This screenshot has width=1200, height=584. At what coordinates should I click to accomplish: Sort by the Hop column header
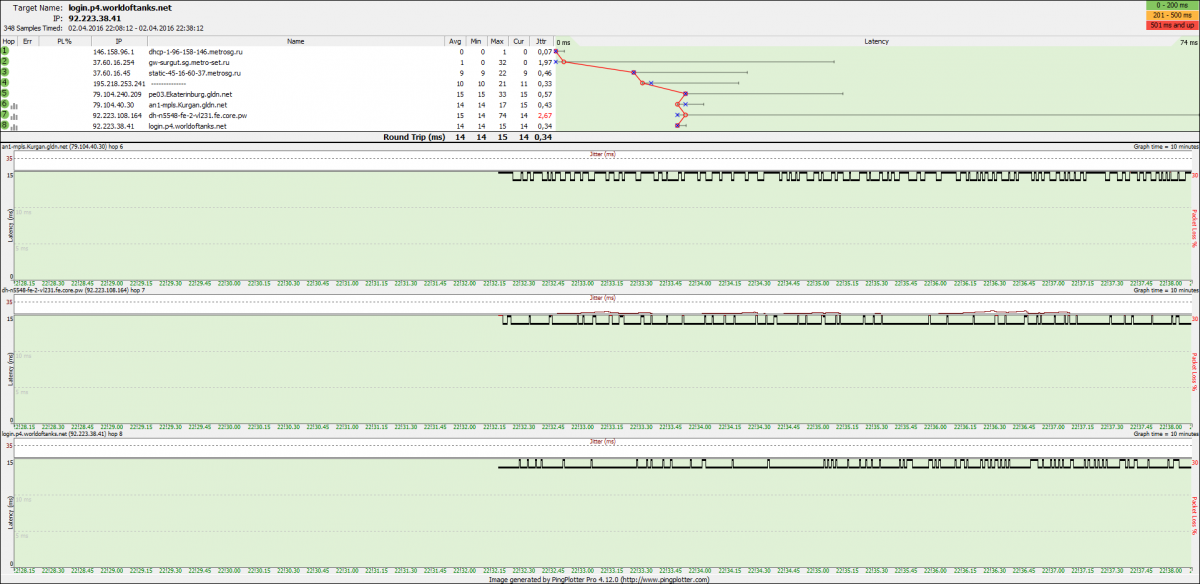click(8, 41)
